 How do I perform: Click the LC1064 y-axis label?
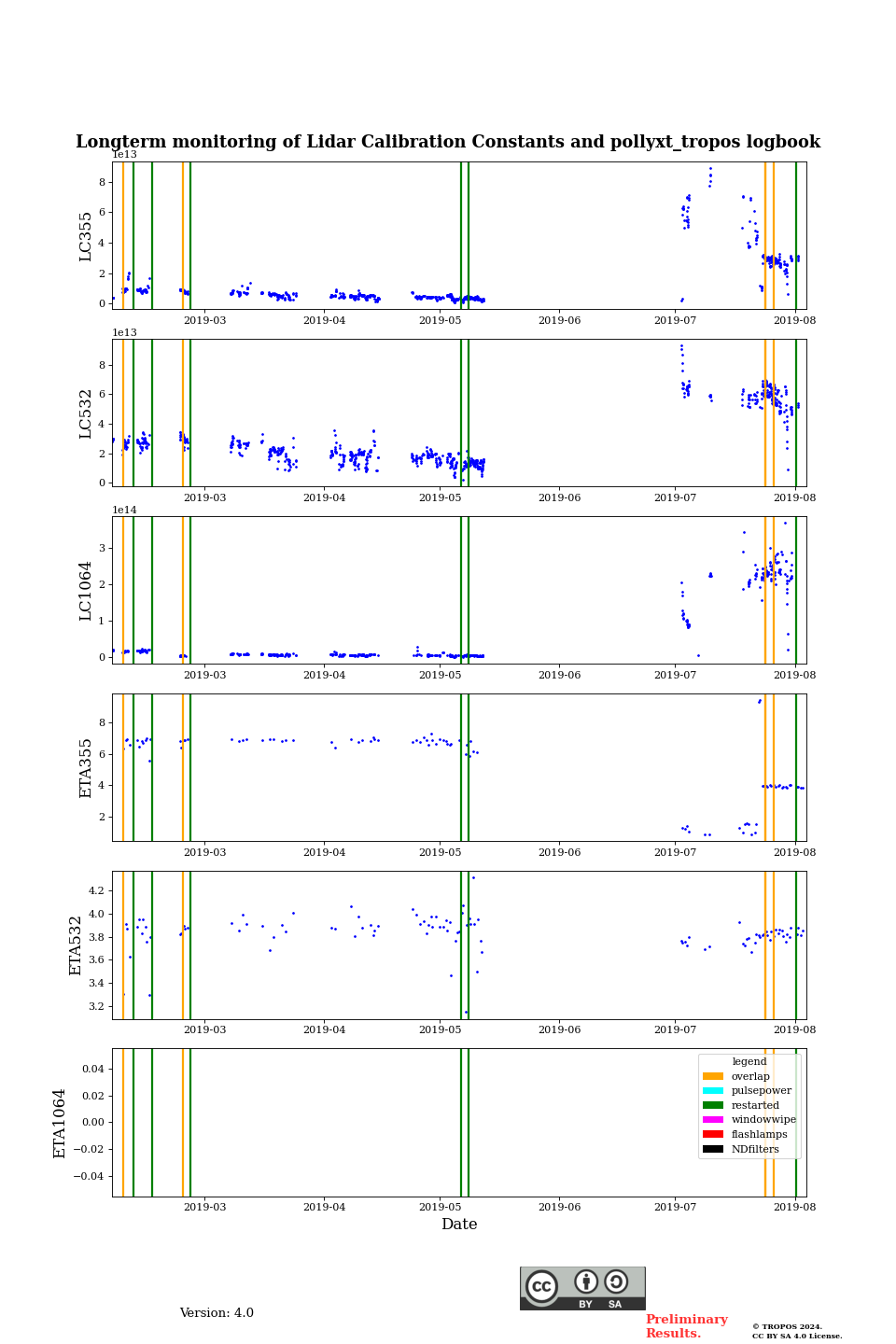click(86, 591)
